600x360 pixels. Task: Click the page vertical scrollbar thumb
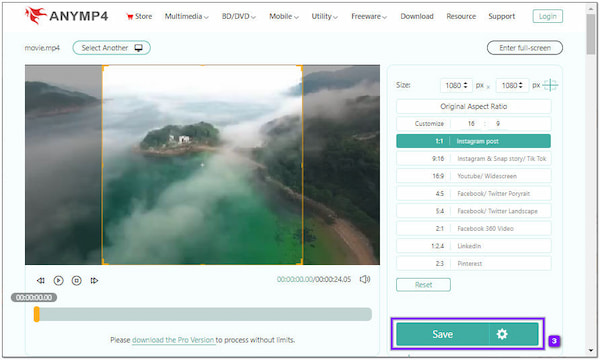coord(591,34)
